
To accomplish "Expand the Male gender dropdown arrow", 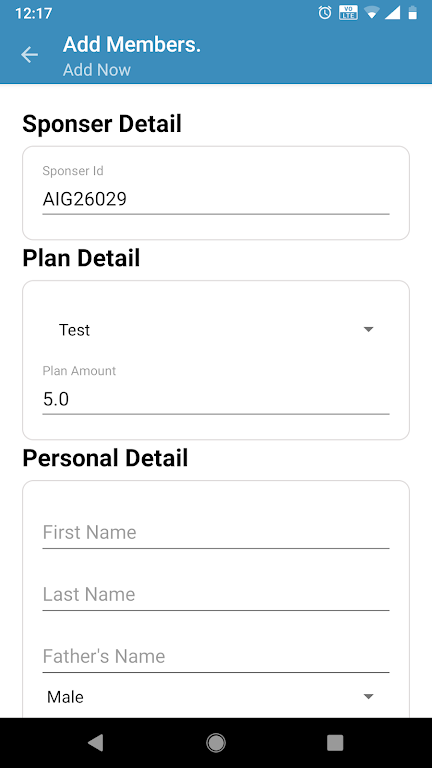I will [x=369, y=696].
